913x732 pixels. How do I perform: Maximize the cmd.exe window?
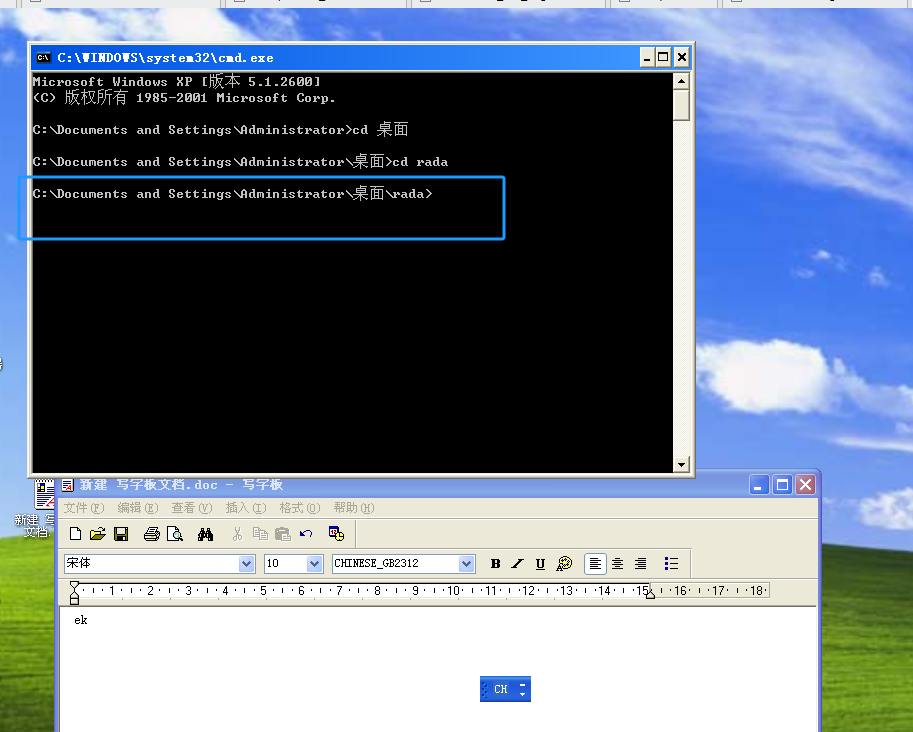663,57
